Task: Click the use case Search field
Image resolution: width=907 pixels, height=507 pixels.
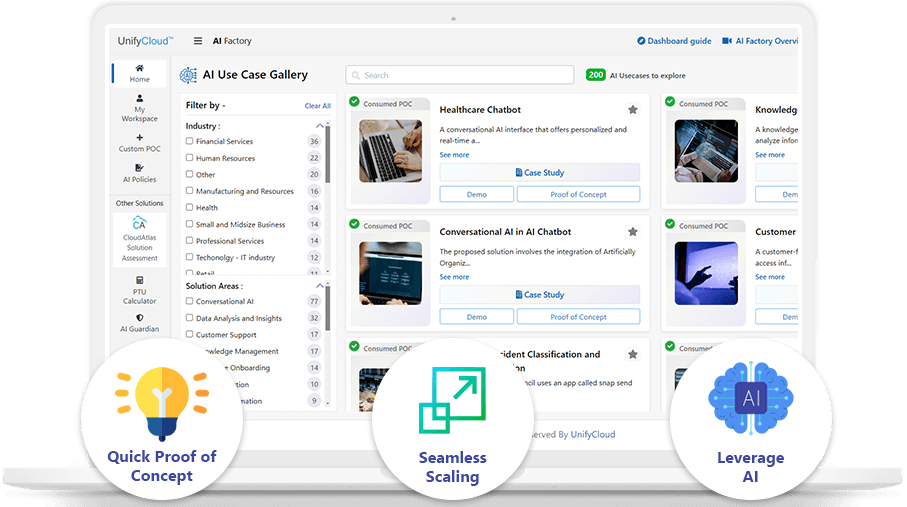Action: click(x=460, y=75)
